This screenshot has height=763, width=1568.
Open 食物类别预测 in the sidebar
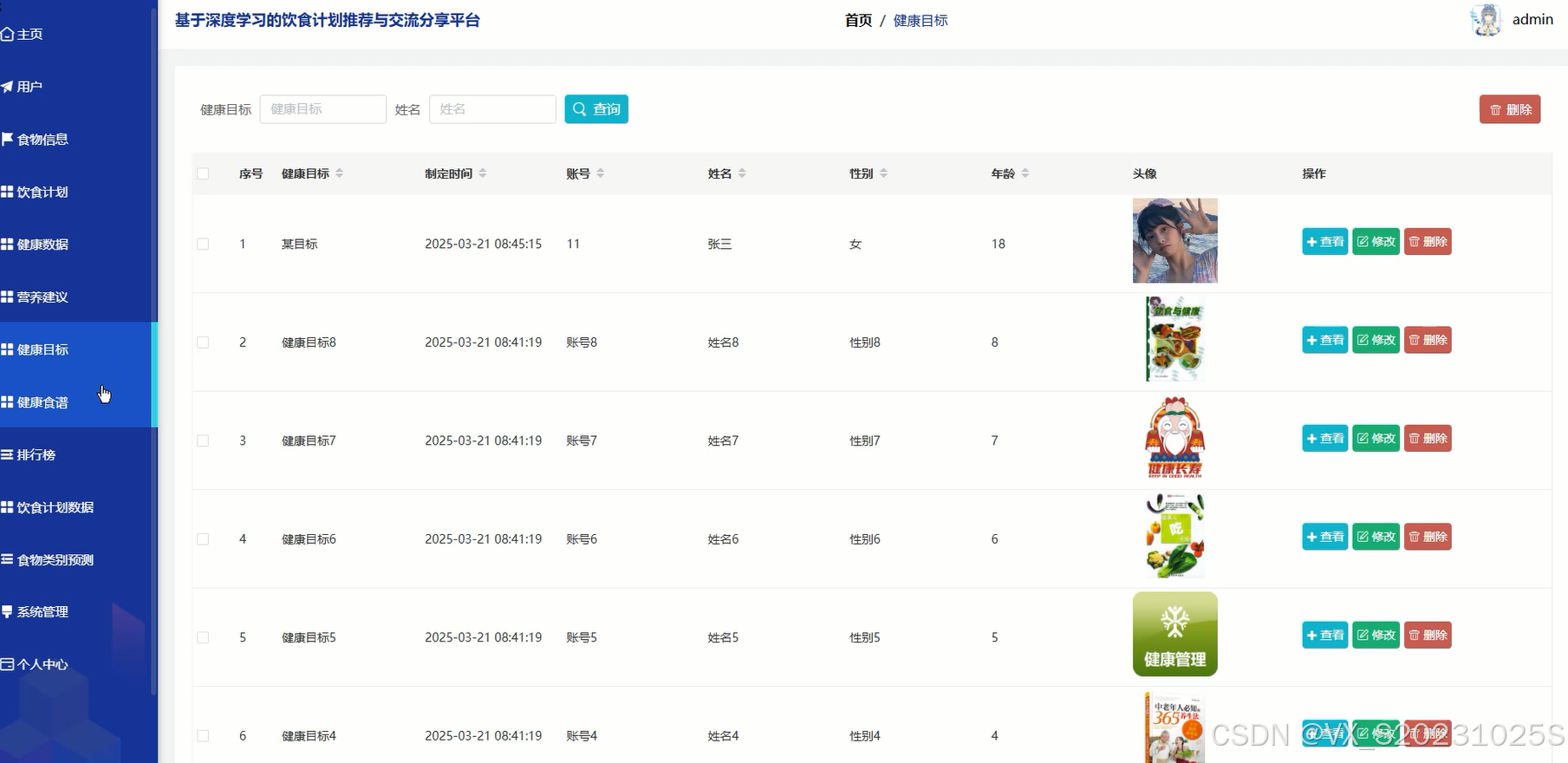pyautogui.click(x=76, y=560)
